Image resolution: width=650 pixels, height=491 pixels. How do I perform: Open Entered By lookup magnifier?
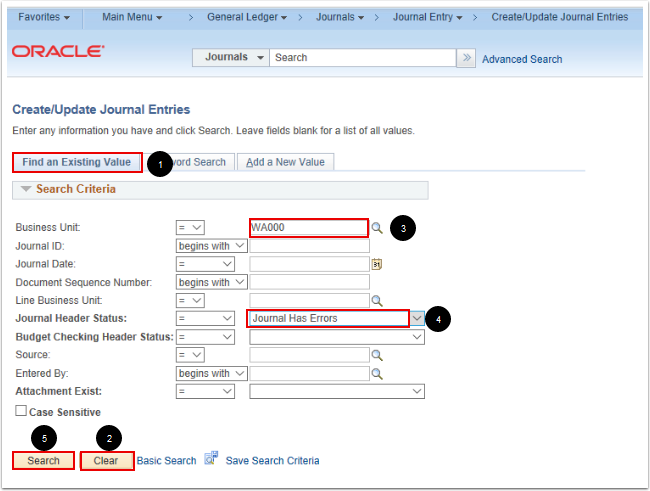[x=377, y=374]
